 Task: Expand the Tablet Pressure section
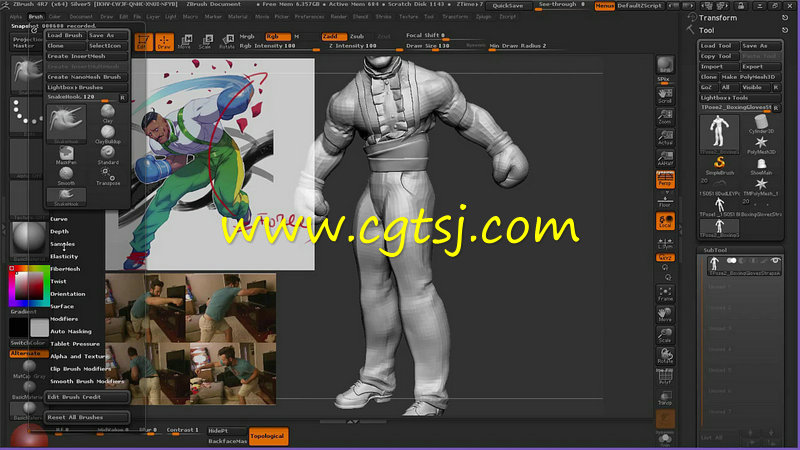pyautogui.click(x=75, y=344)
